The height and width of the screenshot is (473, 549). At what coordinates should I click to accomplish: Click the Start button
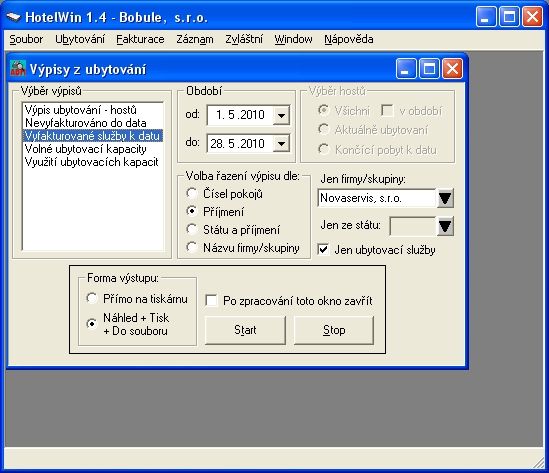pyautogui.click(x=245, y=330)
